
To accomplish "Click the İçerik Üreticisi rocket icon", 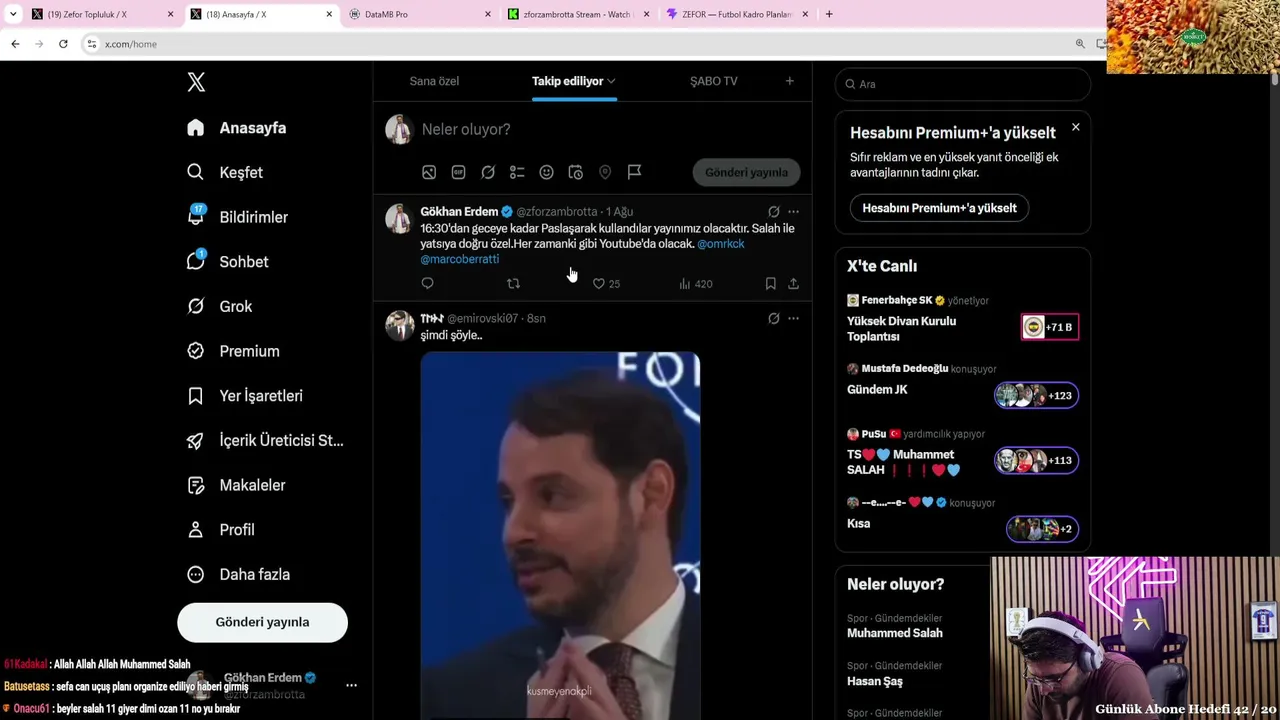I will click(196, 440).
